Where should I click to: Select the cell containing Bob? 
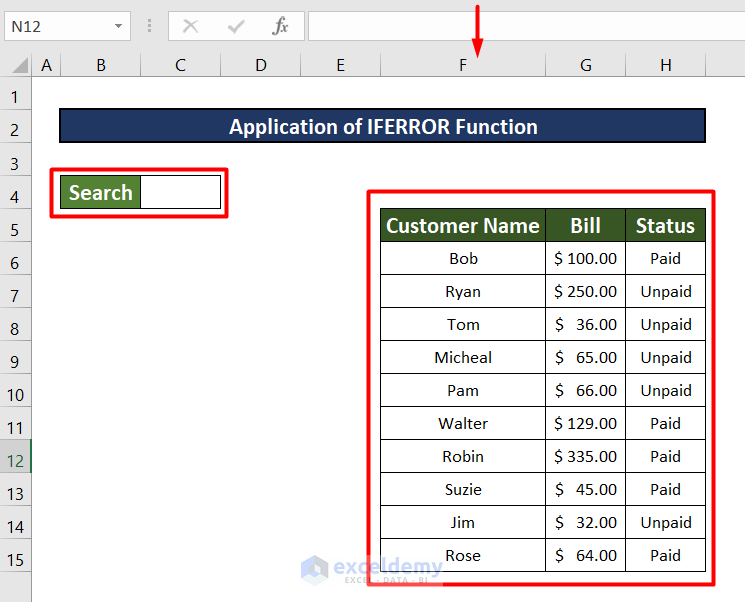pyautogui.click(x=463, y=258)
